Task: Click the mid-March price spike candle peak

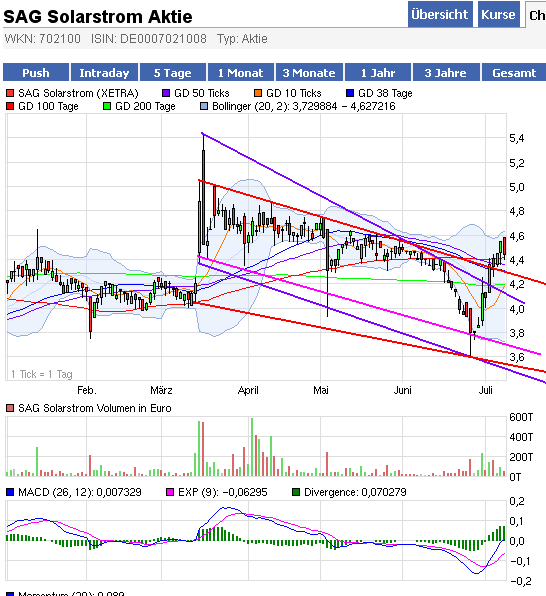Action: (x=203, y=135)
